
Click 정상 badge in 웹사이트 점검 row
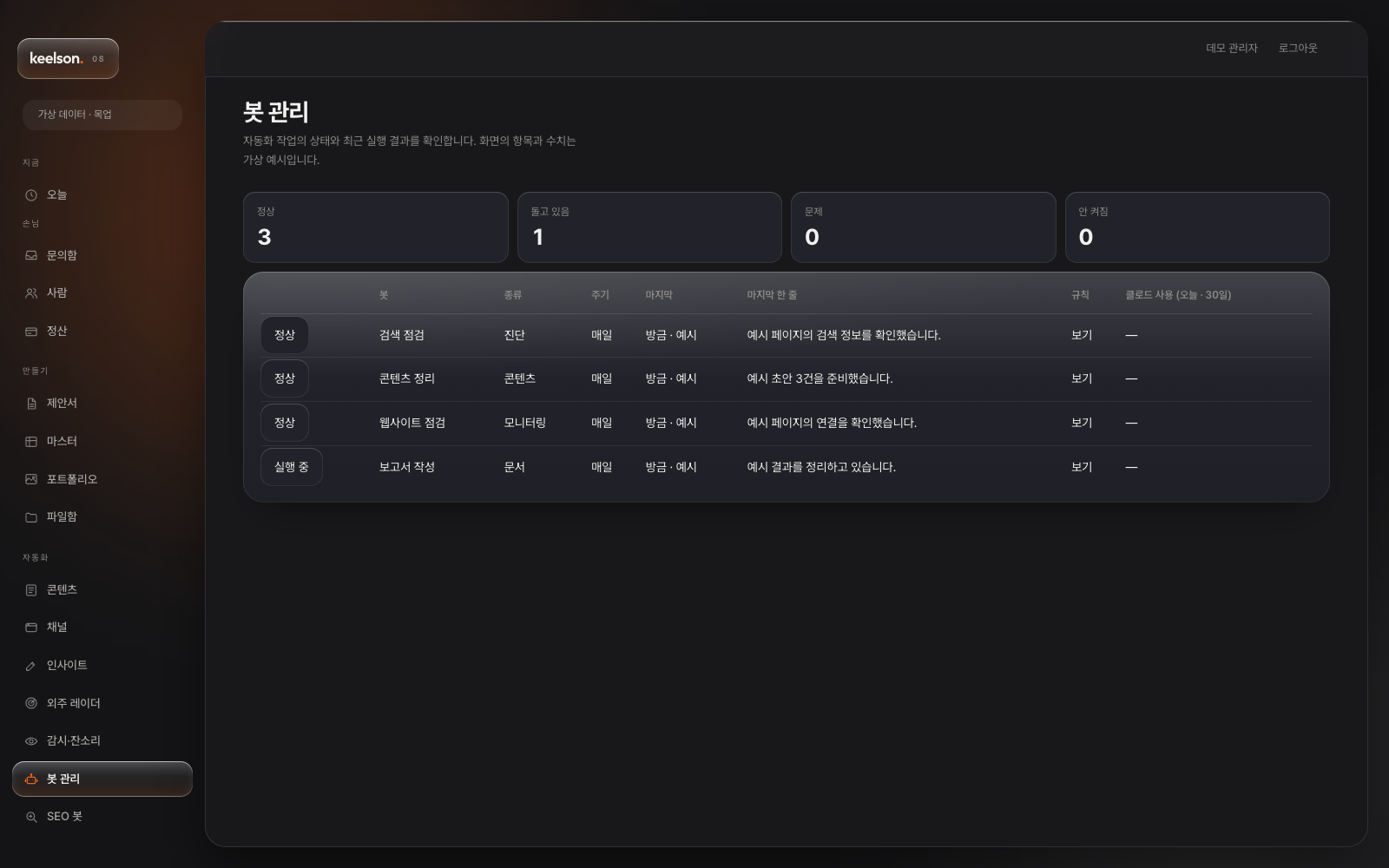click(285, 423)
